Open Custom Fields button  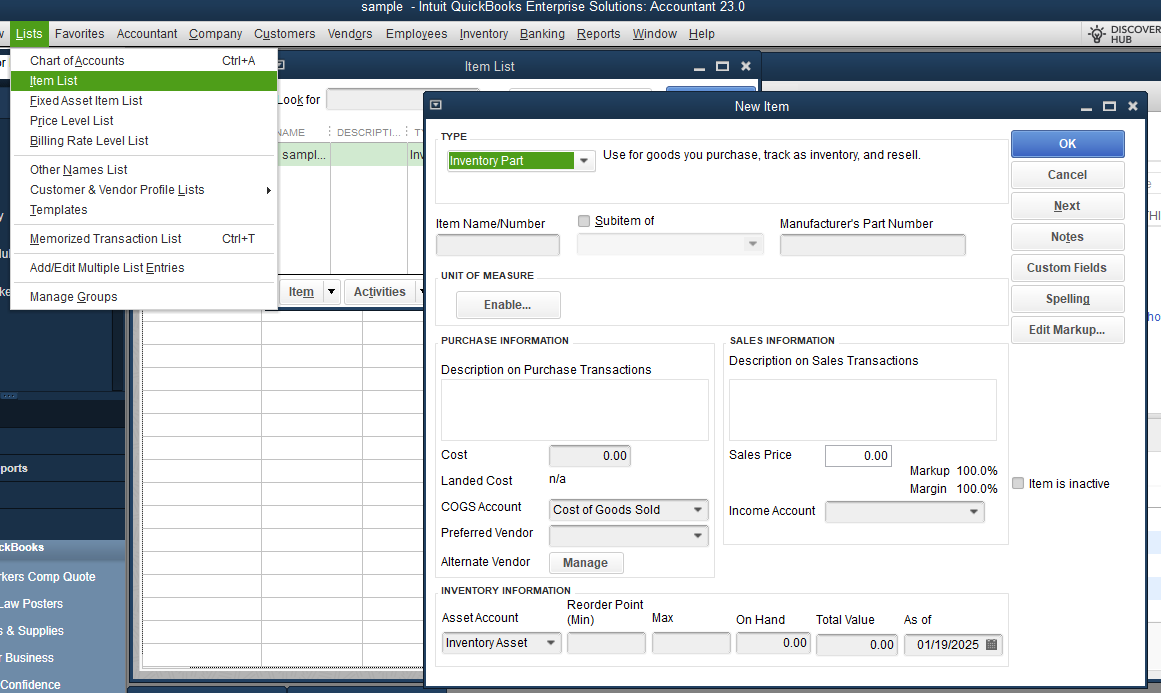pos(1067,268)
